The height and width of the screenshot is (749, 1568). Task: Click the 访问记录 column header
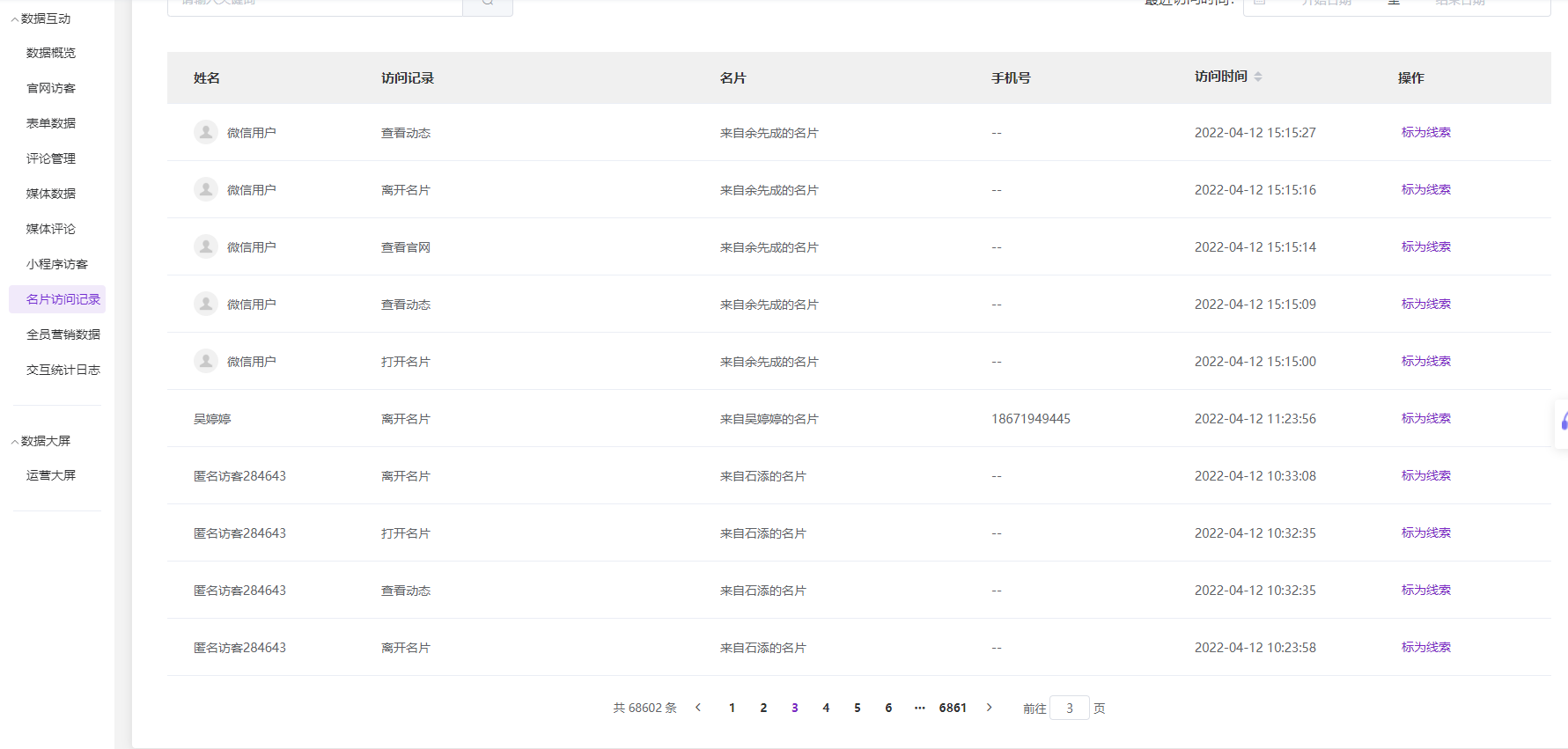(408, 78)
